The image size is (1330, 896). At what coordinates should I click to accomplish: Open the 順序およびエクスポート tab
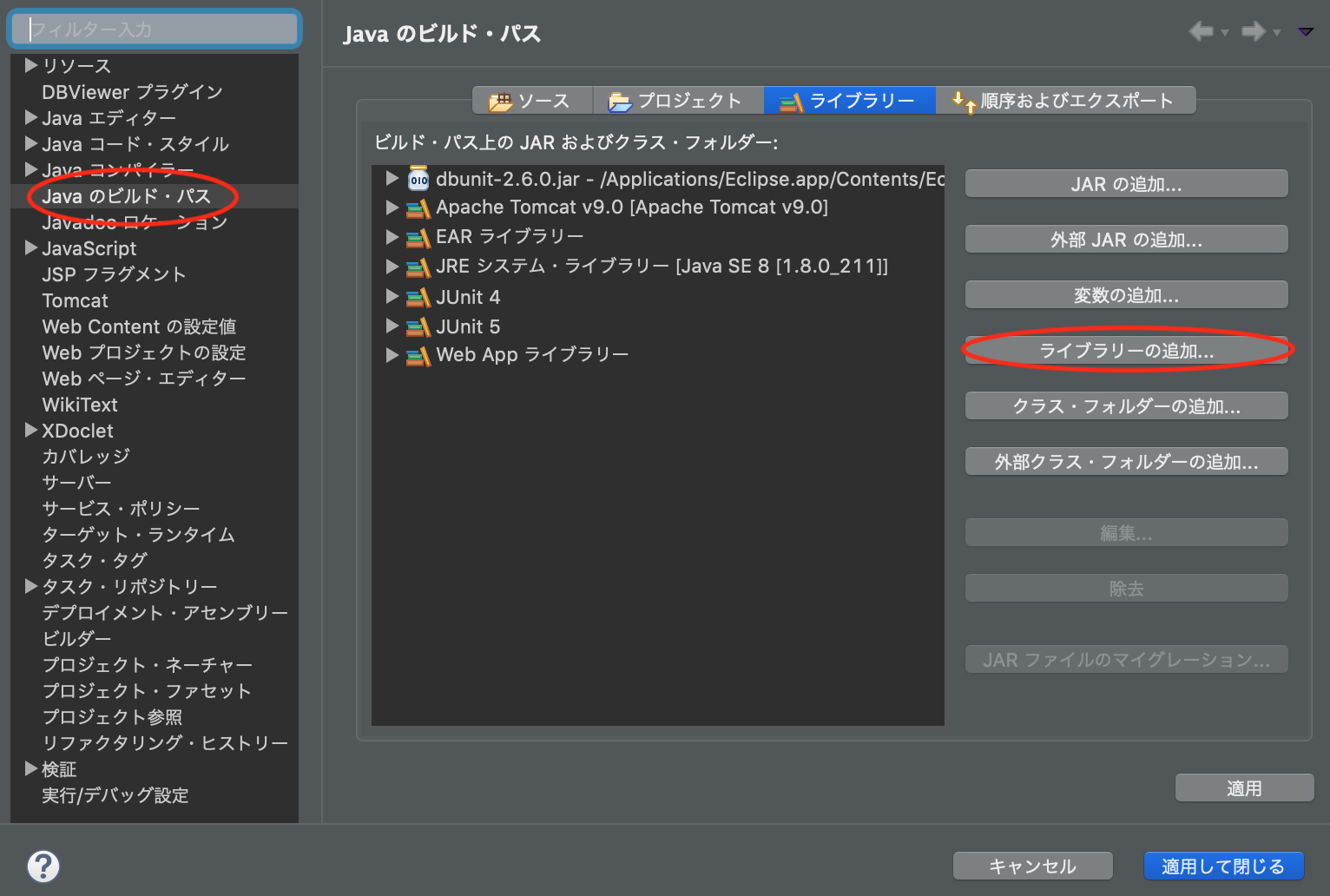(1065, 101)
